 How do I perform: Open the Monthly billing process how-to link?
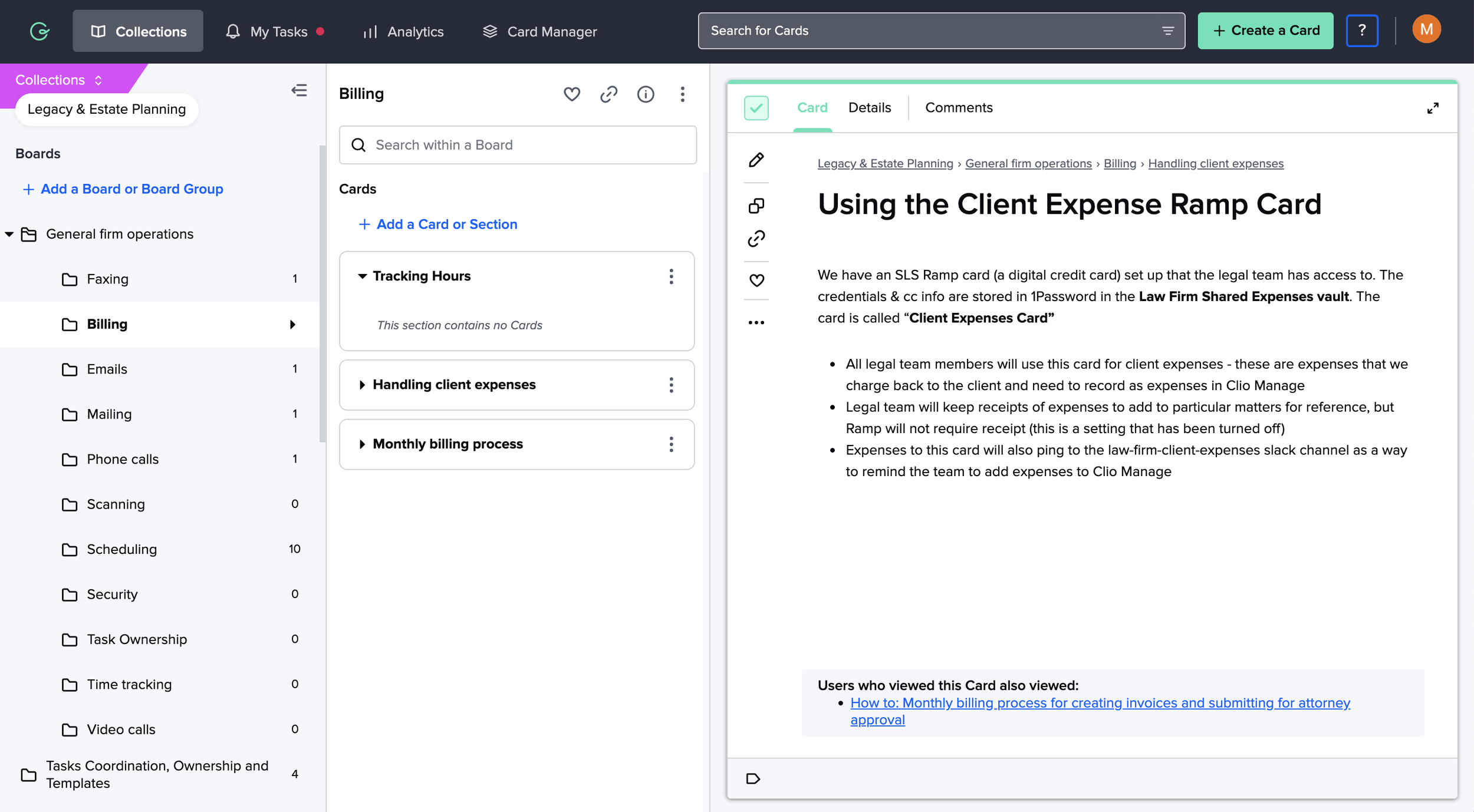pos(1100,703)
